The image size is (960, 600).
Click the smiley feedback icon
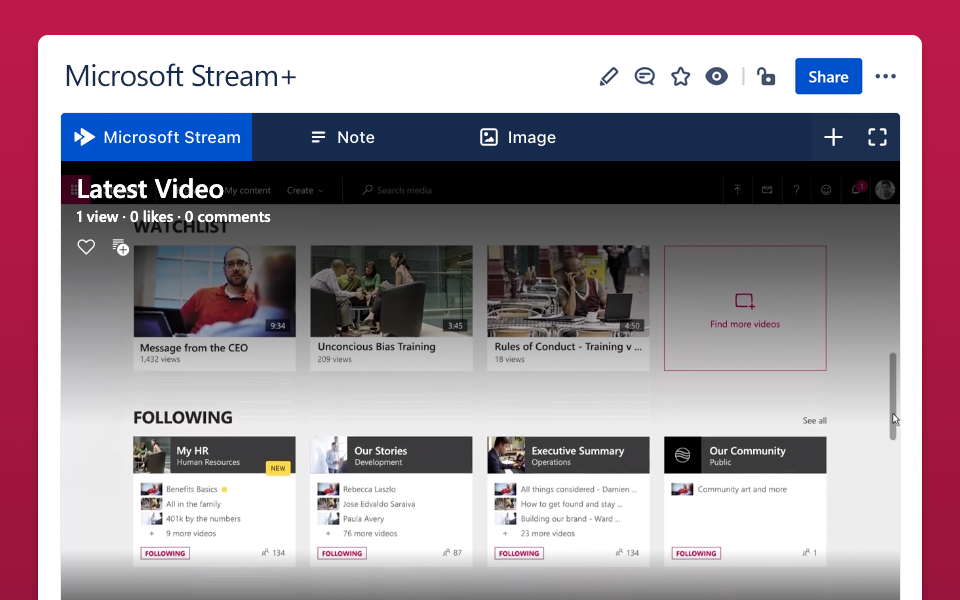826,190
